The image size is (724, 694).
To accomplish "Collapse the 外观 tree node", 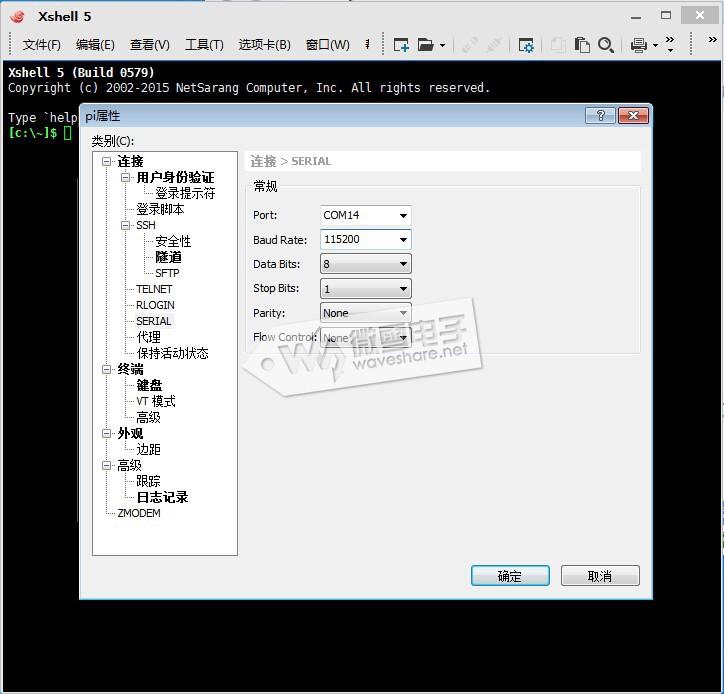I will pos(107,433).
